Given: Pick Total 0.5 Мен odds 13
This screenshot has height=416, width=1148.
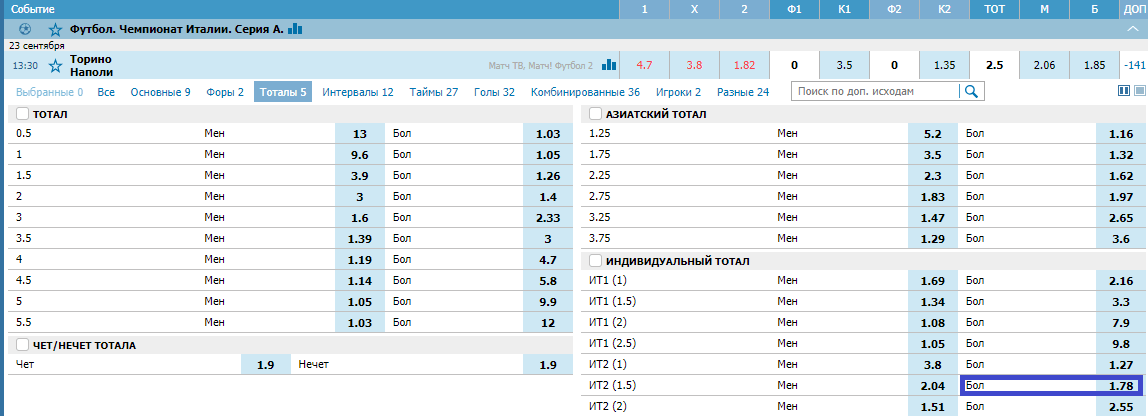Looking at the screenshot, I should tap(359, 134).
